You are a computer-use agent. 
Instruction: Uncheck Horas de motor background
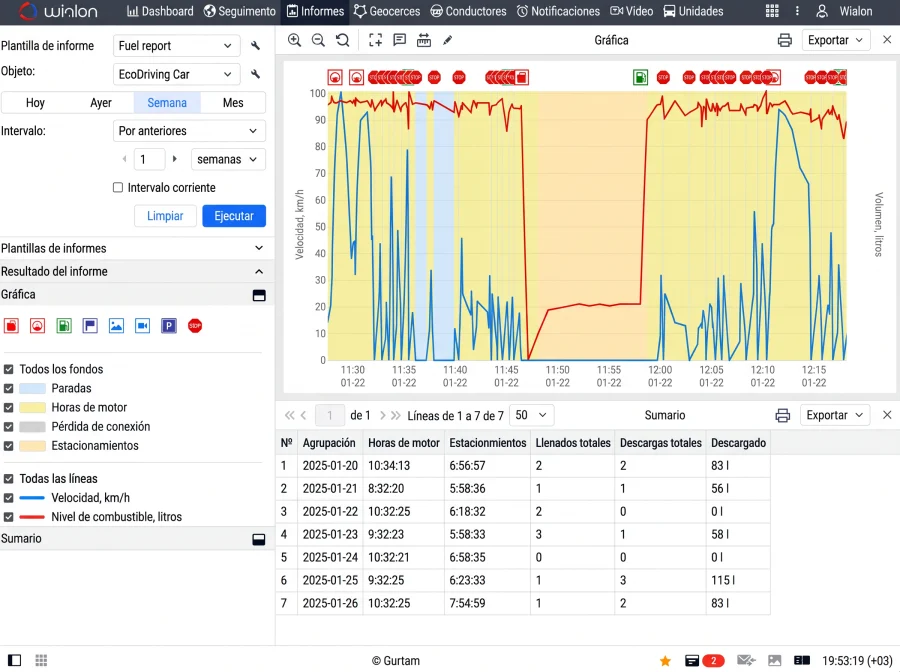pyautogui.click(x=9, y=407)
